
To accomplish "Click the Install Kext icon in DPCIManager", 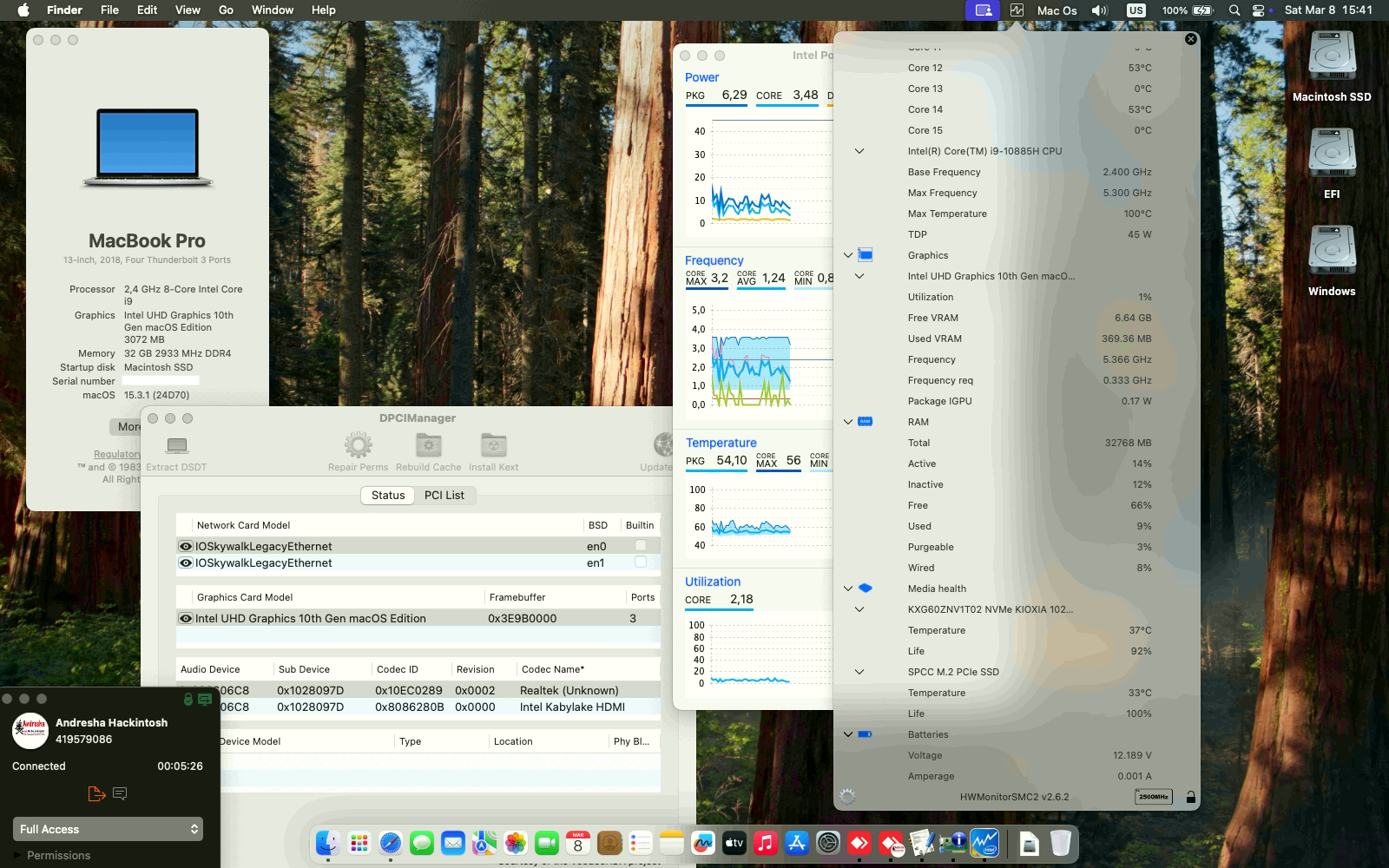I will click(493, 445).
